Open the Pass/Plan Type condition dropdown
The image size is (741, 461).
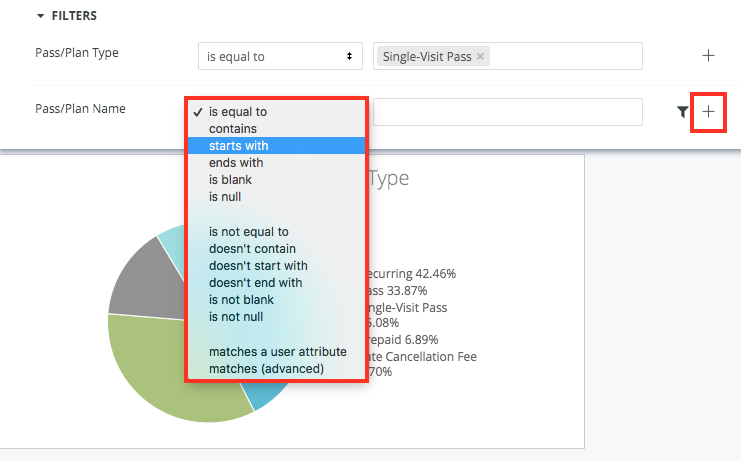pyautogui.click(x=279, y=57)
